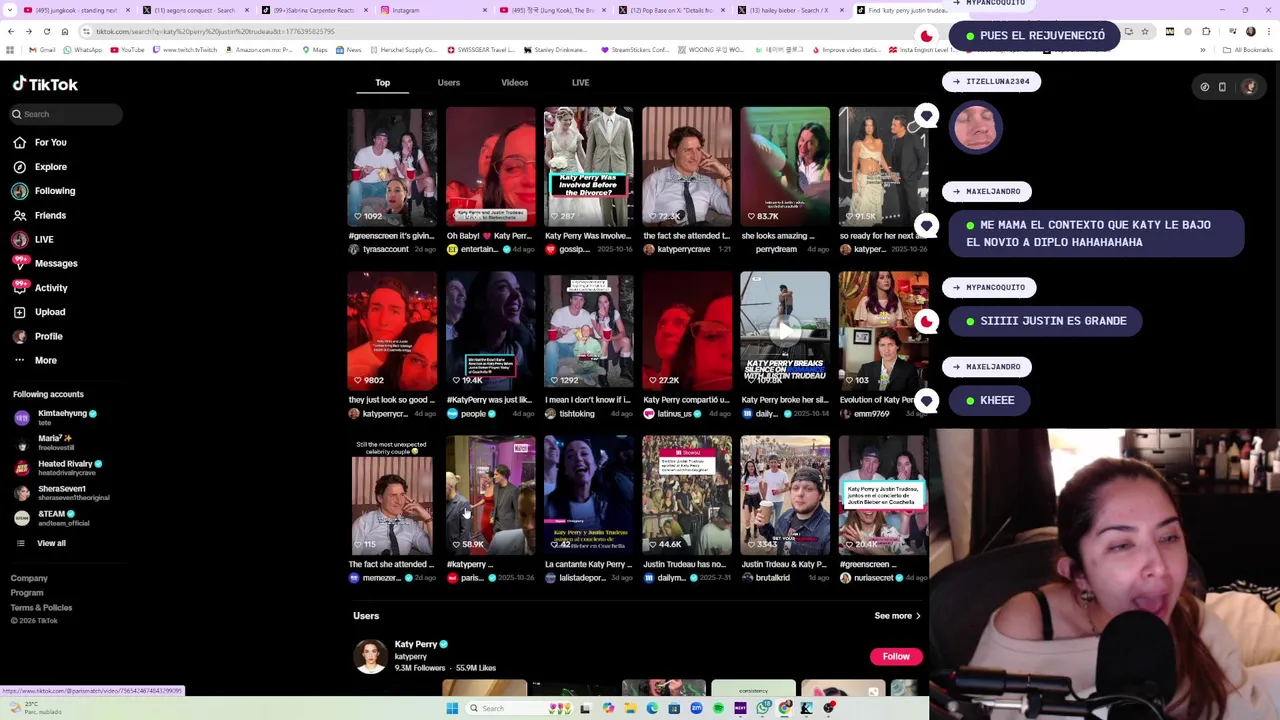Viewport: 1280px width, 720px height.
Task: Open 'Justin Trudeau has no...' video
Action: [x=686, y=495]
